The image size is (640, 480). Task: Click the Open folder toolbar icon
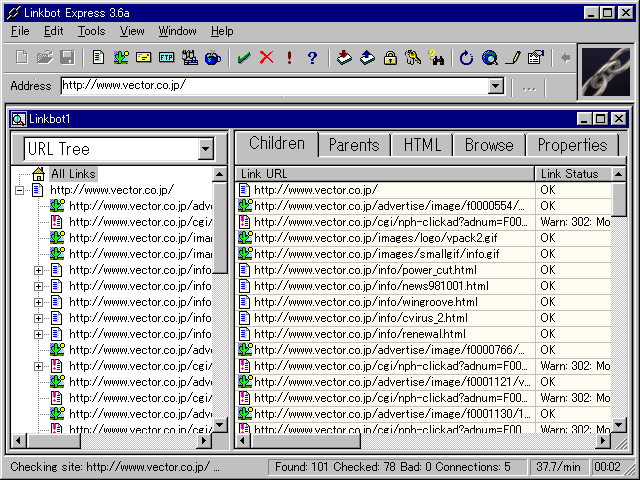point(44,58)
